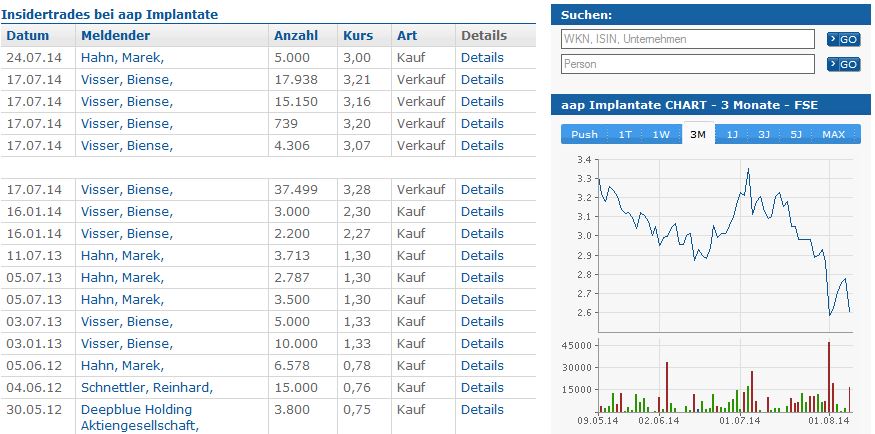Open Hahn, Marek link dated 05.06.12
This screenshot has width=875, height=434.
[x=122, y=366]
